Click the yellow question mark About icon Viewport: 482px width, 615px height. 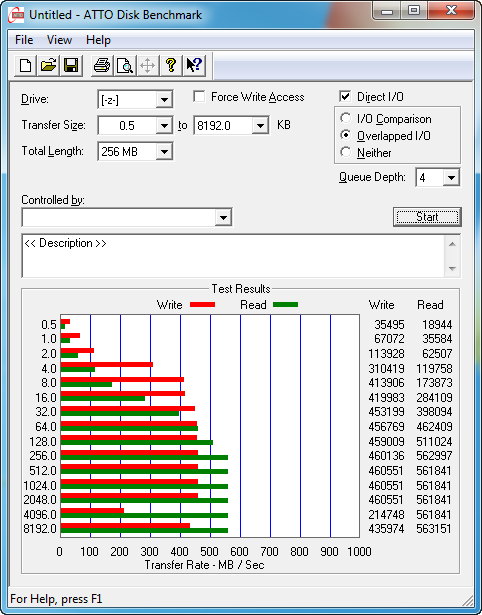click(x=171, y=65)
